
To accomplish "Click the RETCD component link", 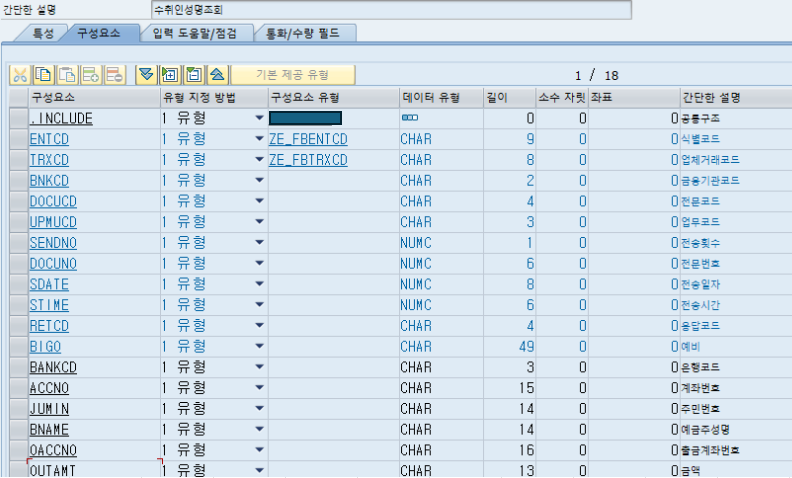I will (49, 325).
